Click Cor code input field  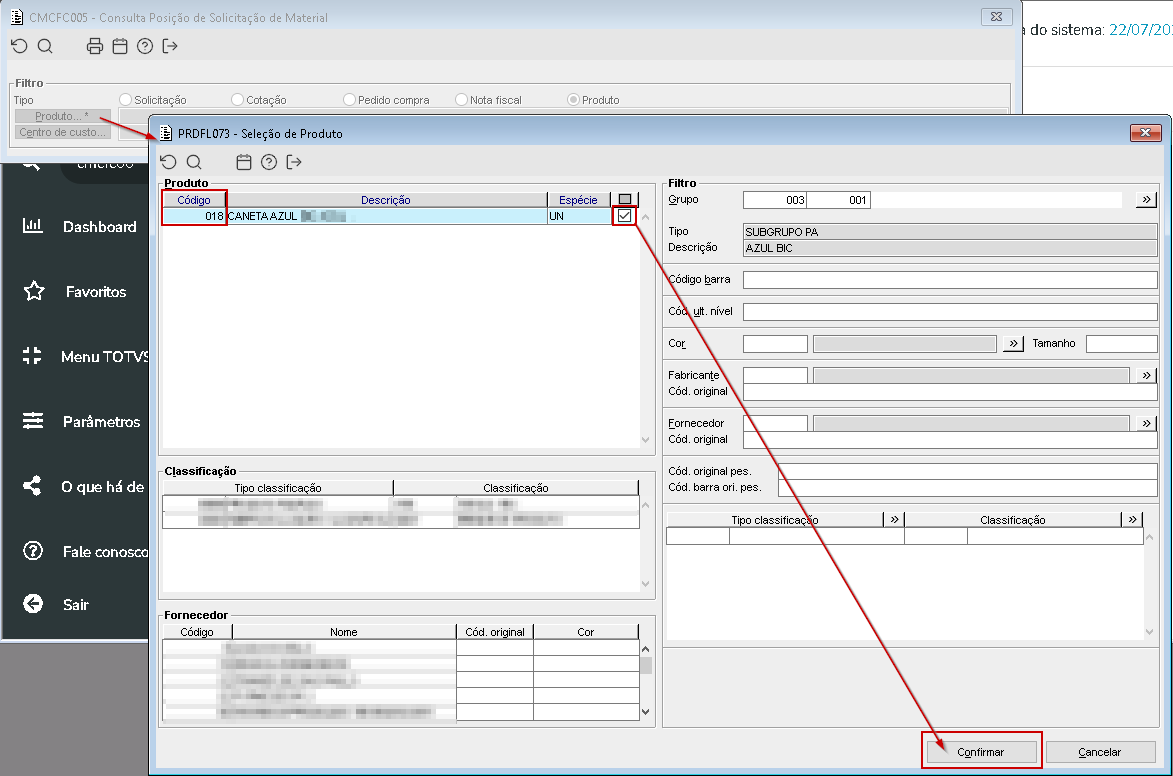[x=775, y=343]
